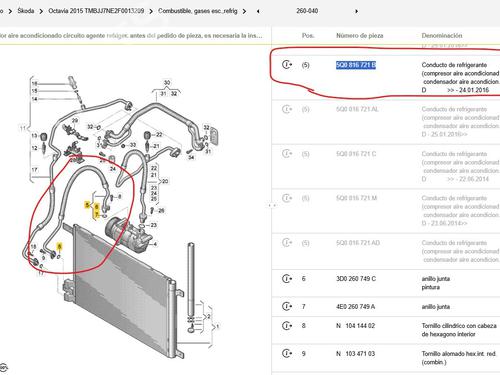Screen dimensions: 500x375
Task: Go to next illustration after 260-040
Action: pos(356,11)
